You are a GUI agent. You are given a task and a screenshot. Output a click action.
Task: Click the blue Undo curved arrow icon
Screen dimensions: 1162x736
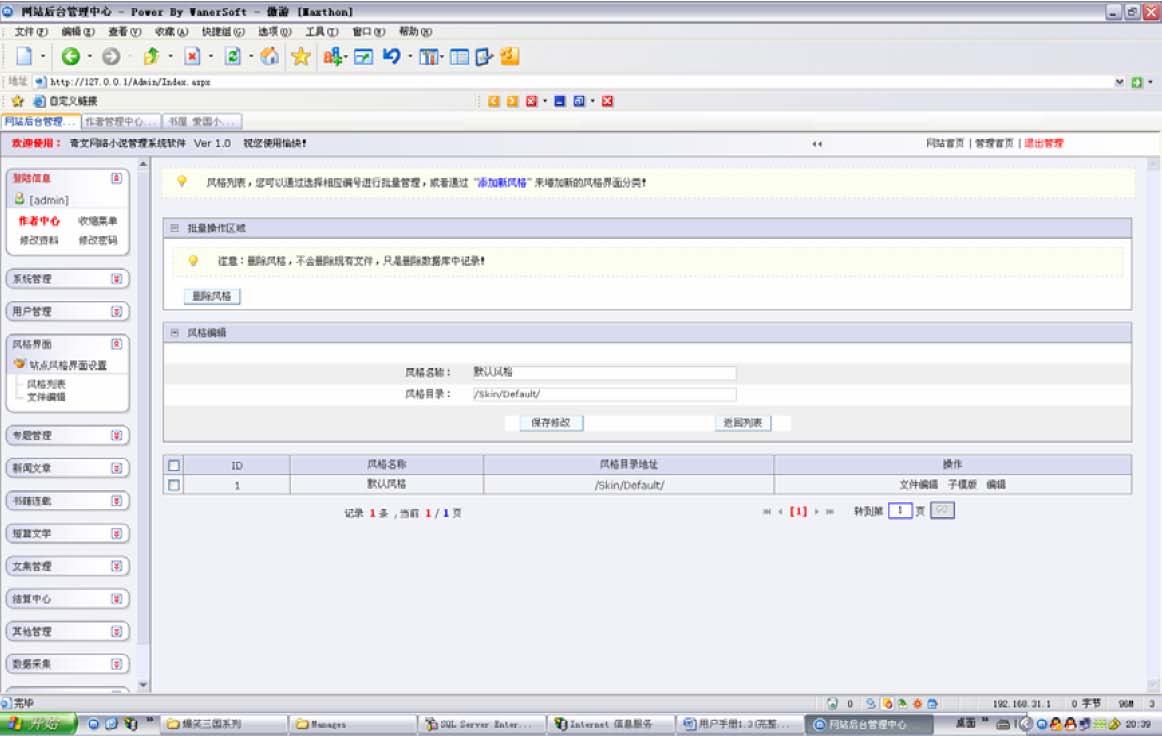(x=391, y=56)
